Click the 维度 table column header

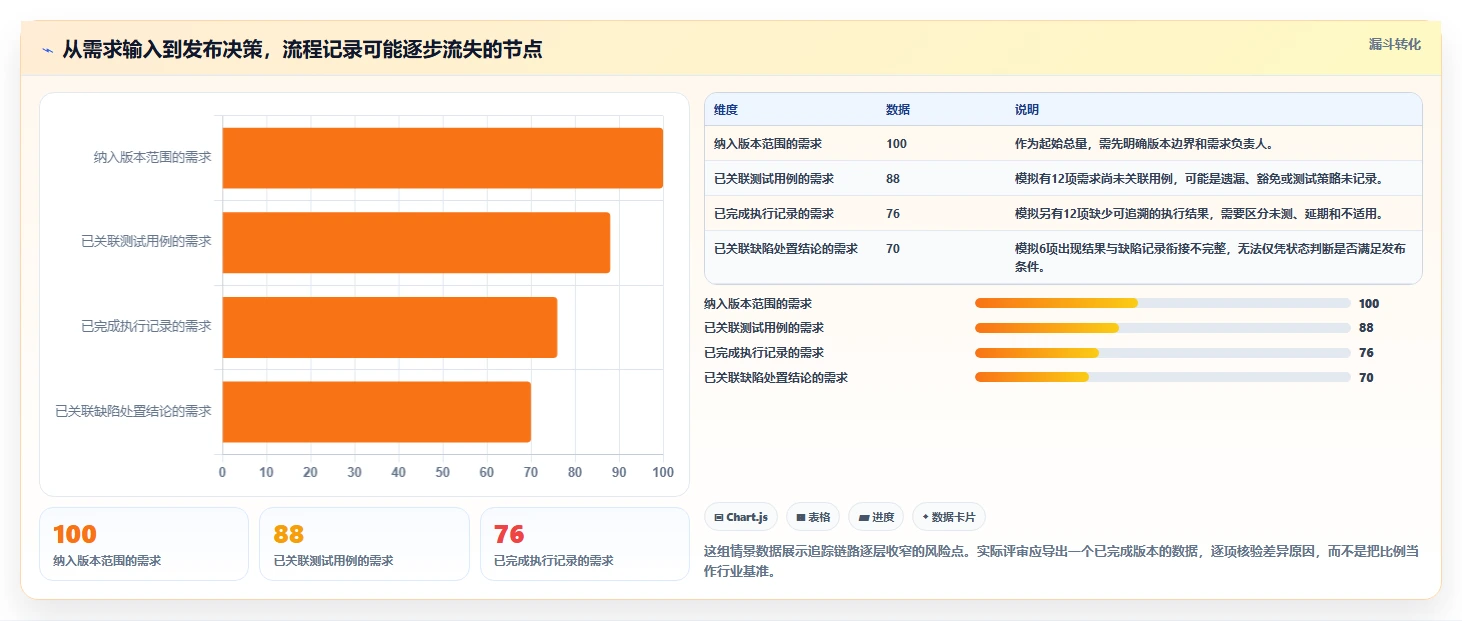click(726, 110)
